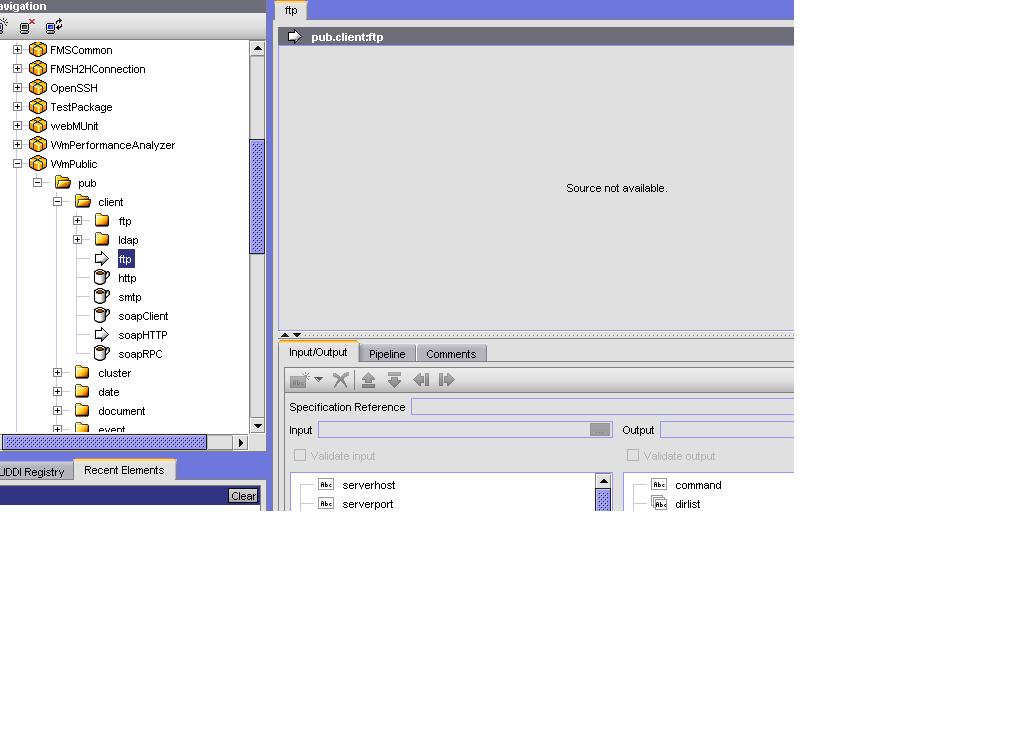
Task: Click the soapHTTP flow service arrow icon
Action: point(102,334)
